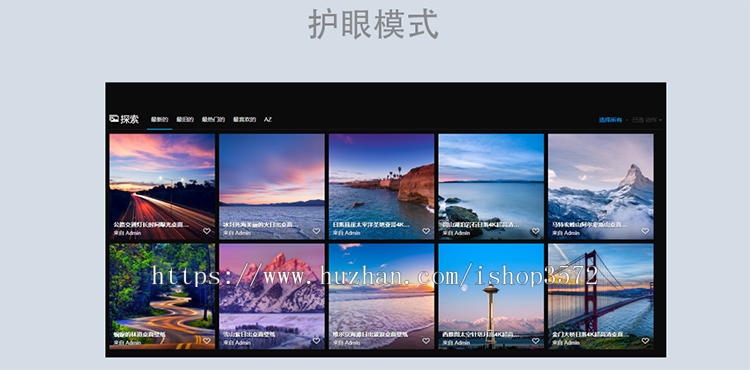Switch to the 最旧的 tab
The height and width of the screenshot is (370, 750).
[185, 120]
